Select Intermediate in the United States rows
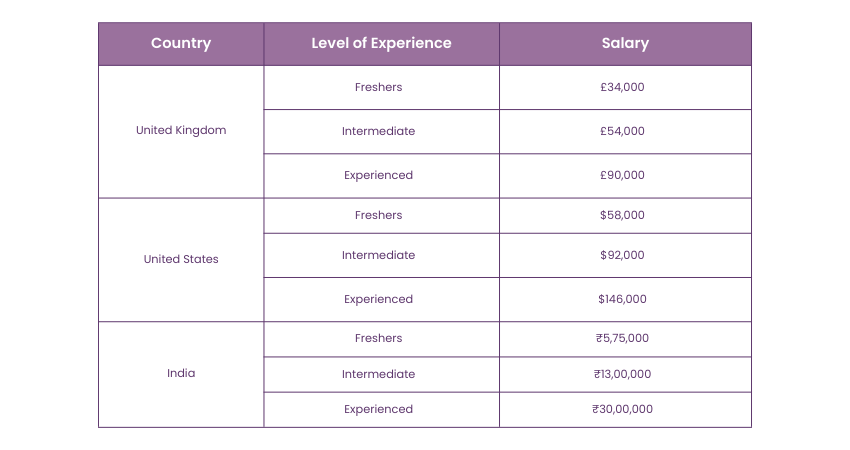This screenshot has height=450, width=850. tap(378, 255)
